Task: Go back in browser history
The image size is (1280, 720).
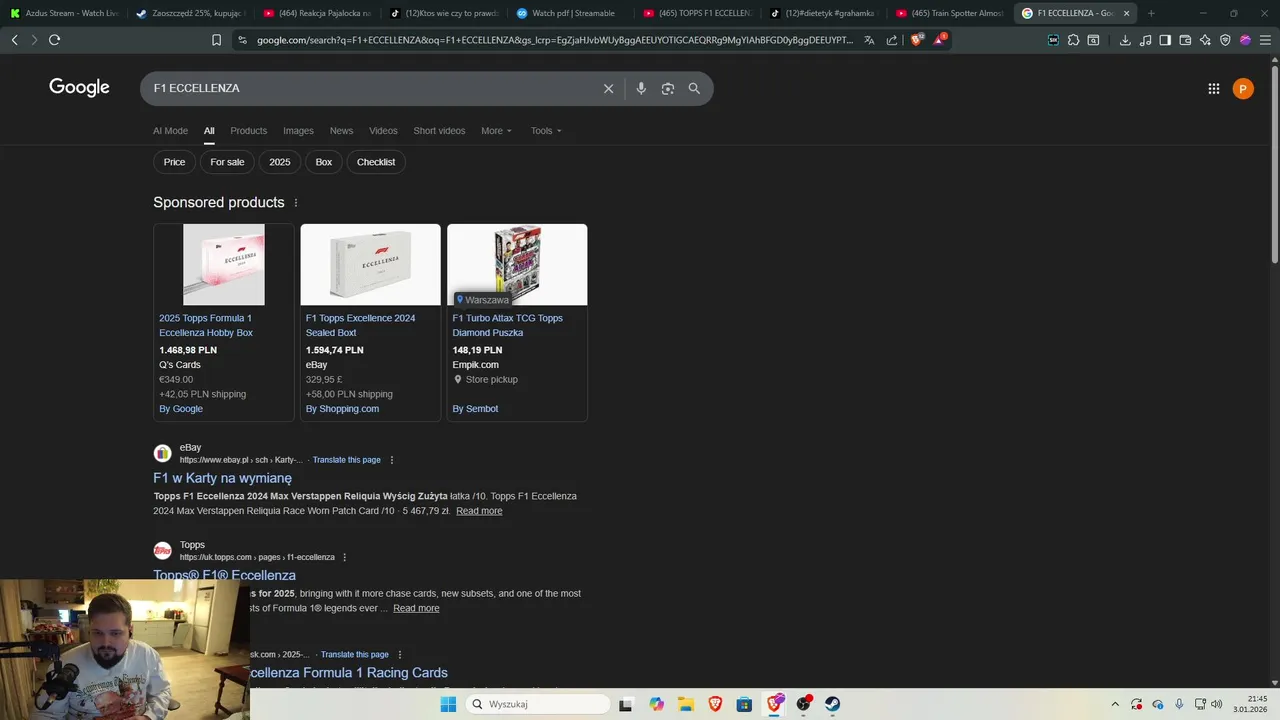Action: coord(14,40)
